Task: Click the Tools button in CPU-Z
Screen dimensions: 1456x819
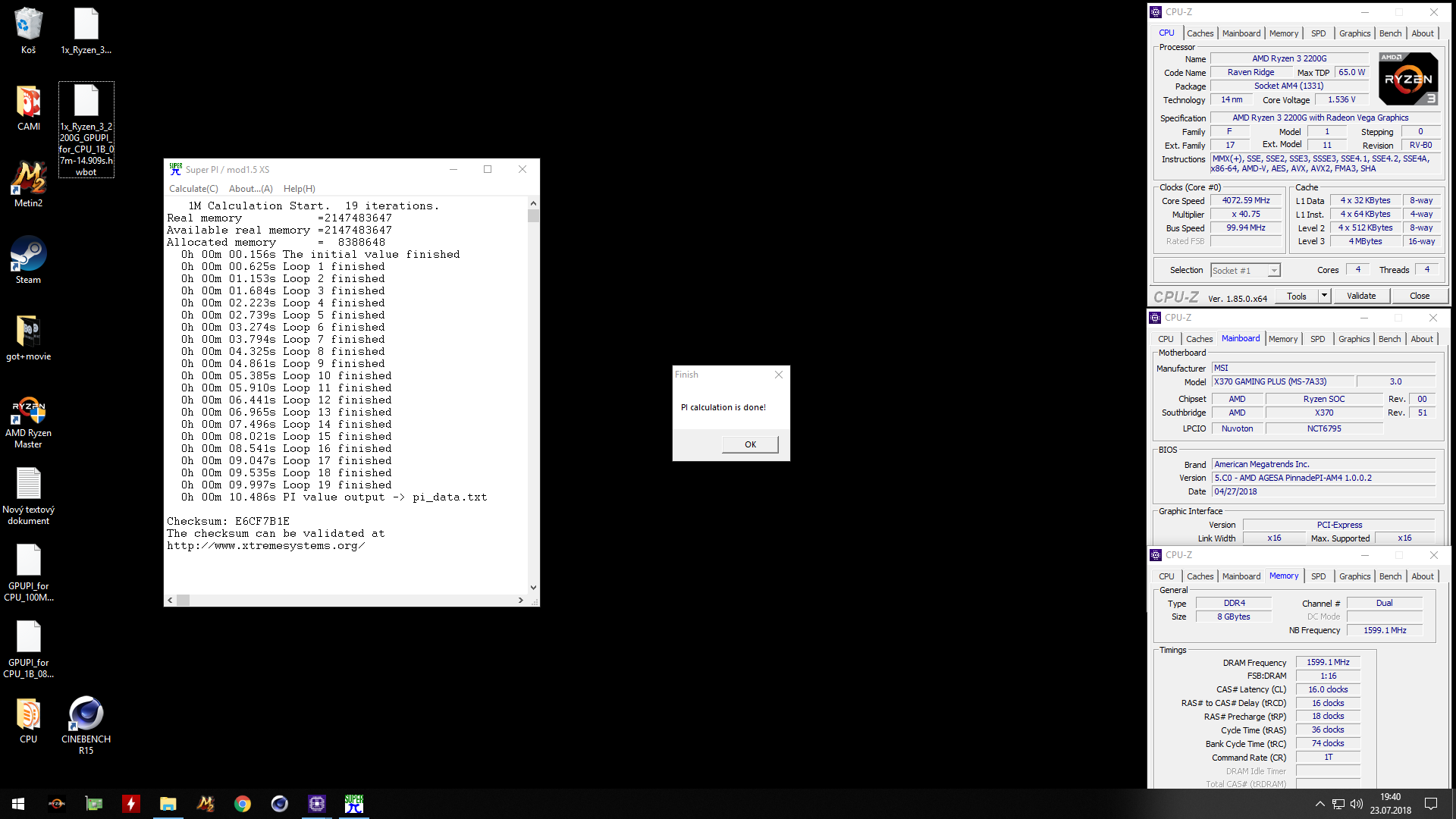Action: [1297, 297]
